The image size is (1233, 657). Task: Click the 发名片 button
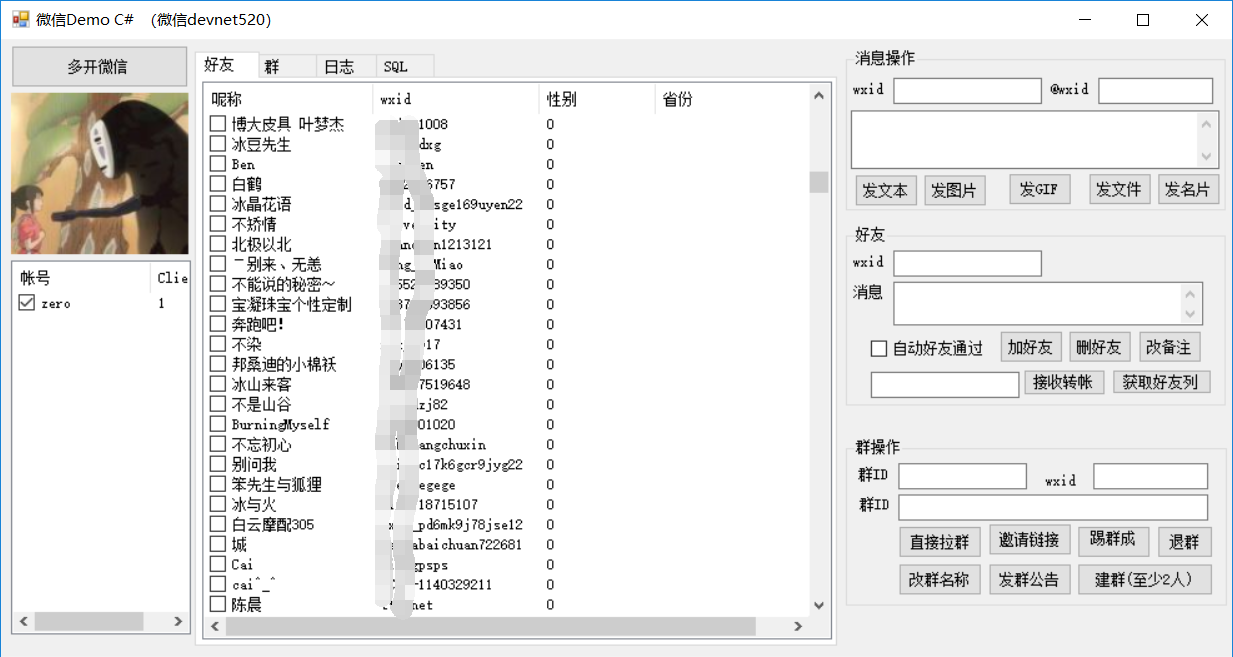(1188, 189)
